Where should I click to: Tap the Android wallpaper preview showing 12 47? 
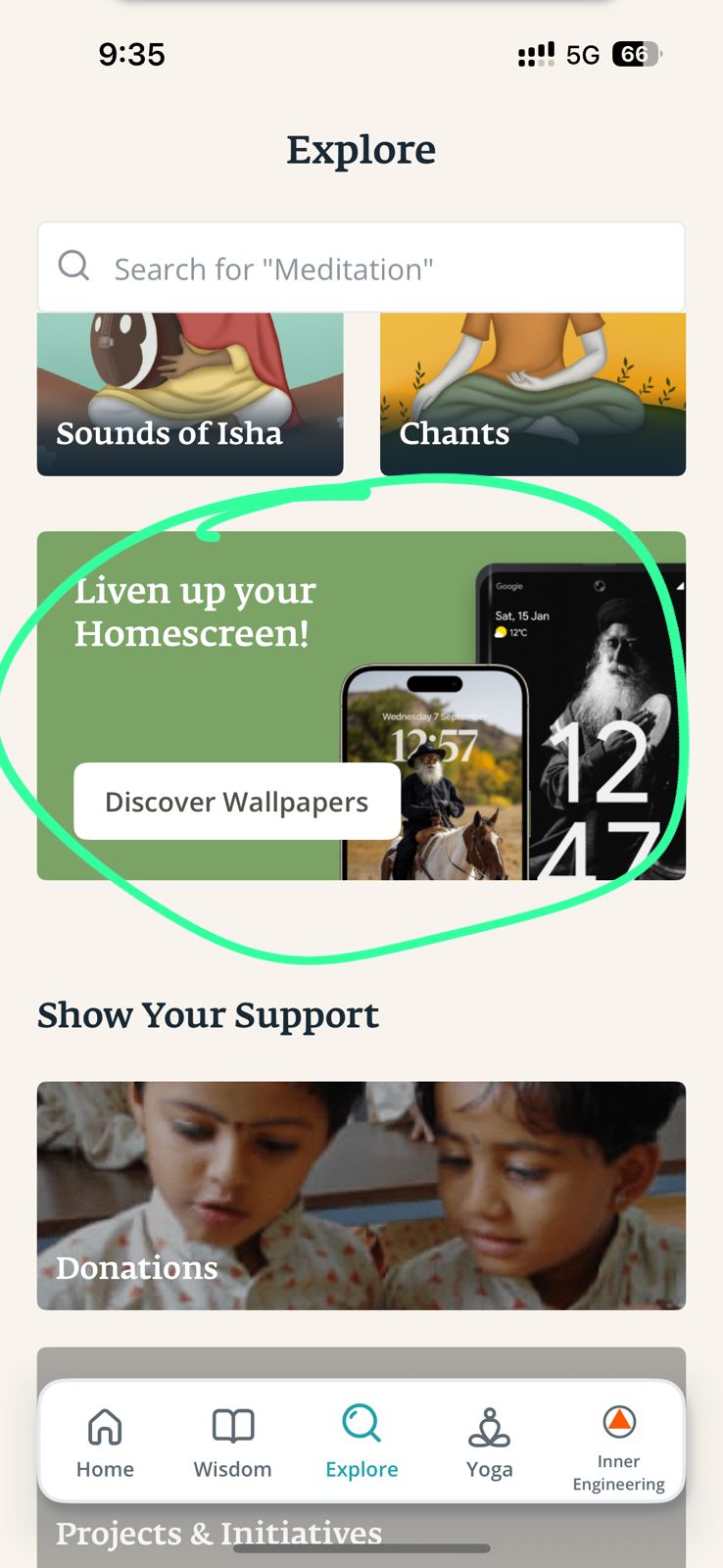click(582, 721)
